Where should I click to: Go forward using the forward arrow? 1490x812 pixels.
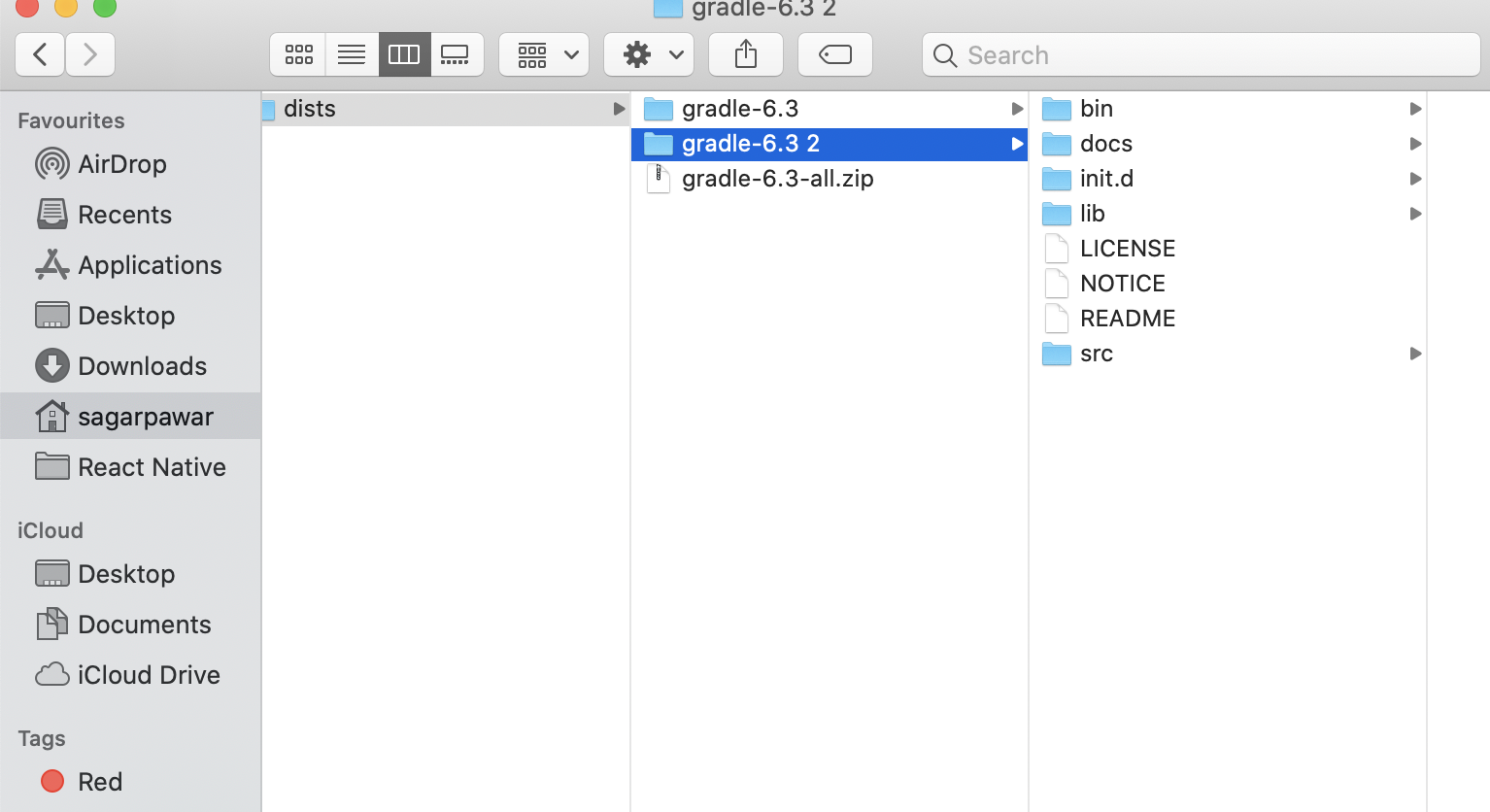click(90, 54)
